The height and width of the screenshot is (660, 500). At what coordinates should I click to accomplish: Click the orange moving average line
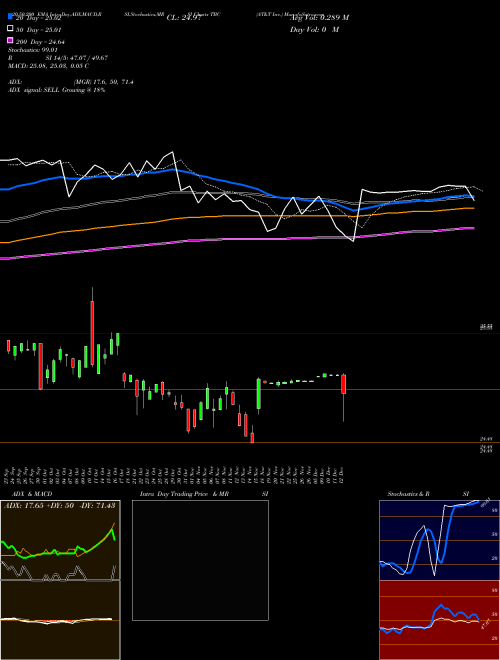pos(236,216)
